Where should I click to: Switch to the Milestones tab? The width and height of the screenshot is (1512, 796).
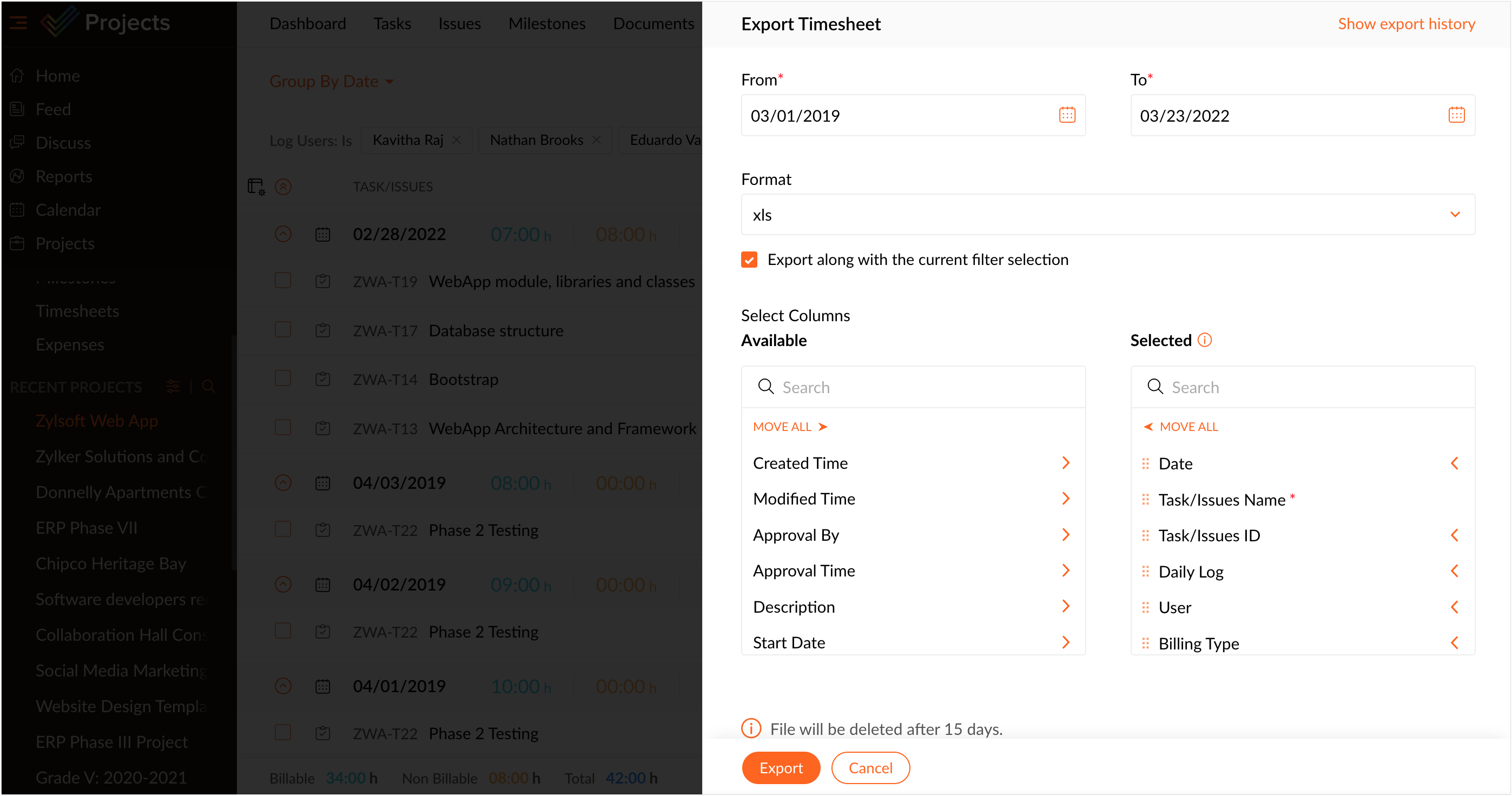point(547,23)
